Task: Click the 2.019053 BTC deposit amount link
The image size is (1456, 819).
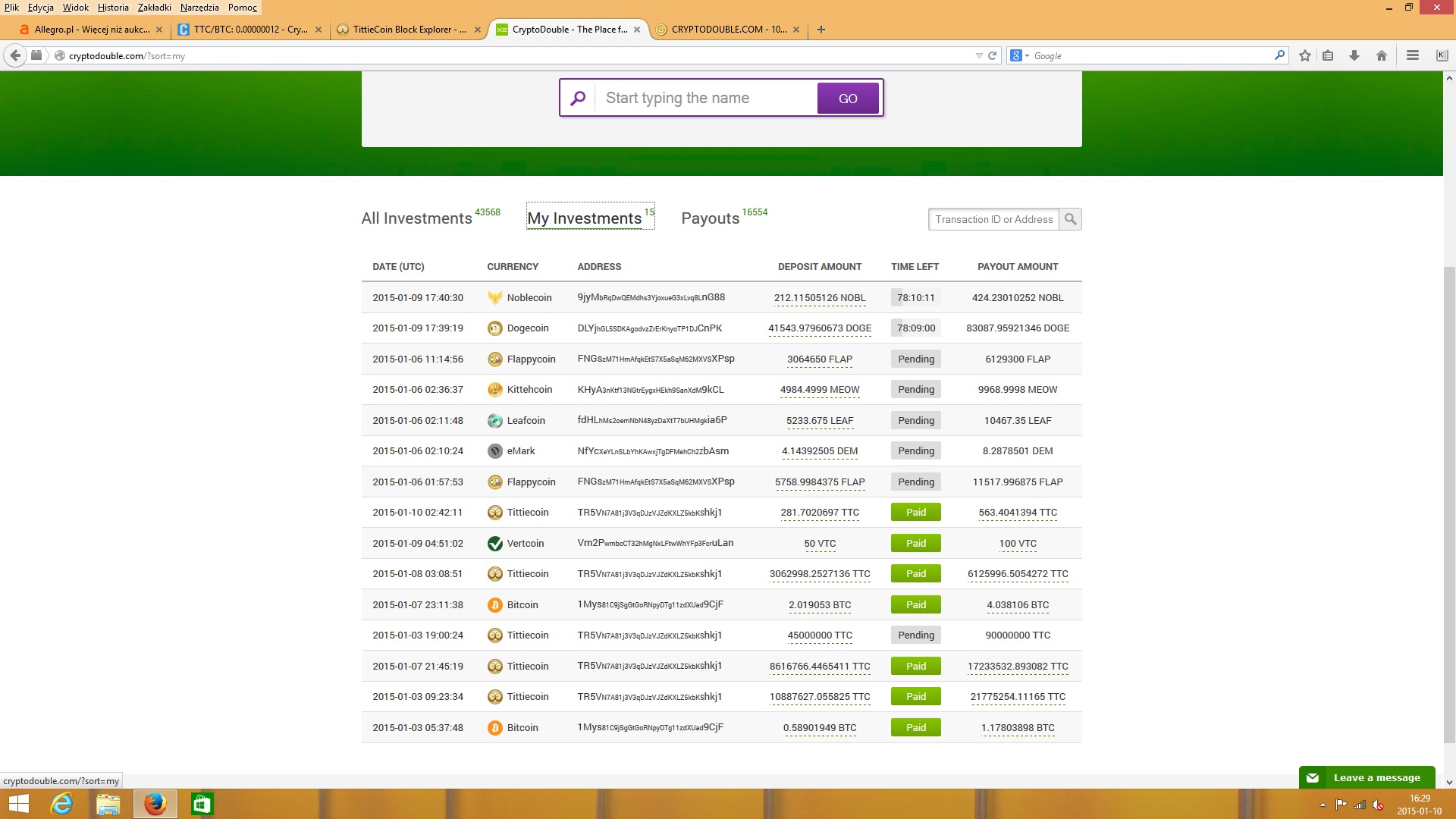Action: point(820,605)
